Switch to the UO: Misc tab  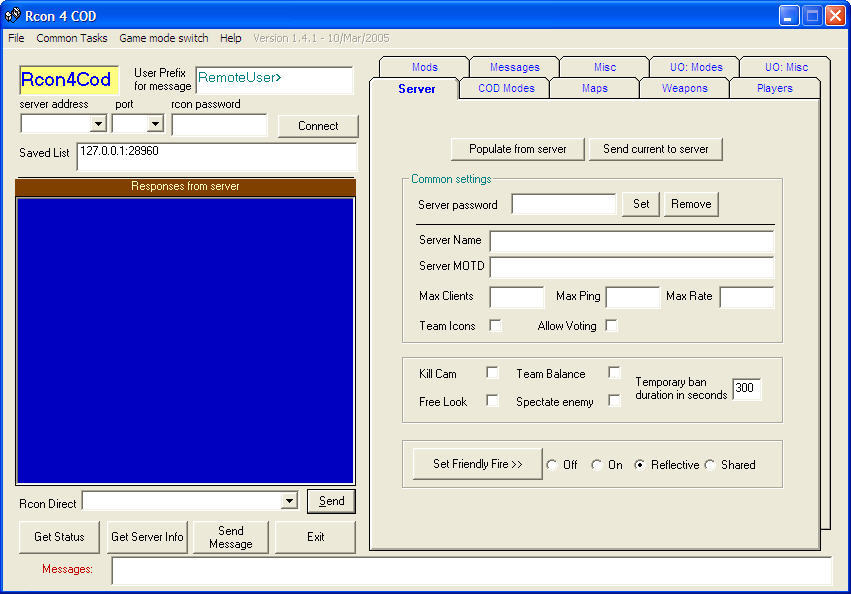tap(786, 67)
